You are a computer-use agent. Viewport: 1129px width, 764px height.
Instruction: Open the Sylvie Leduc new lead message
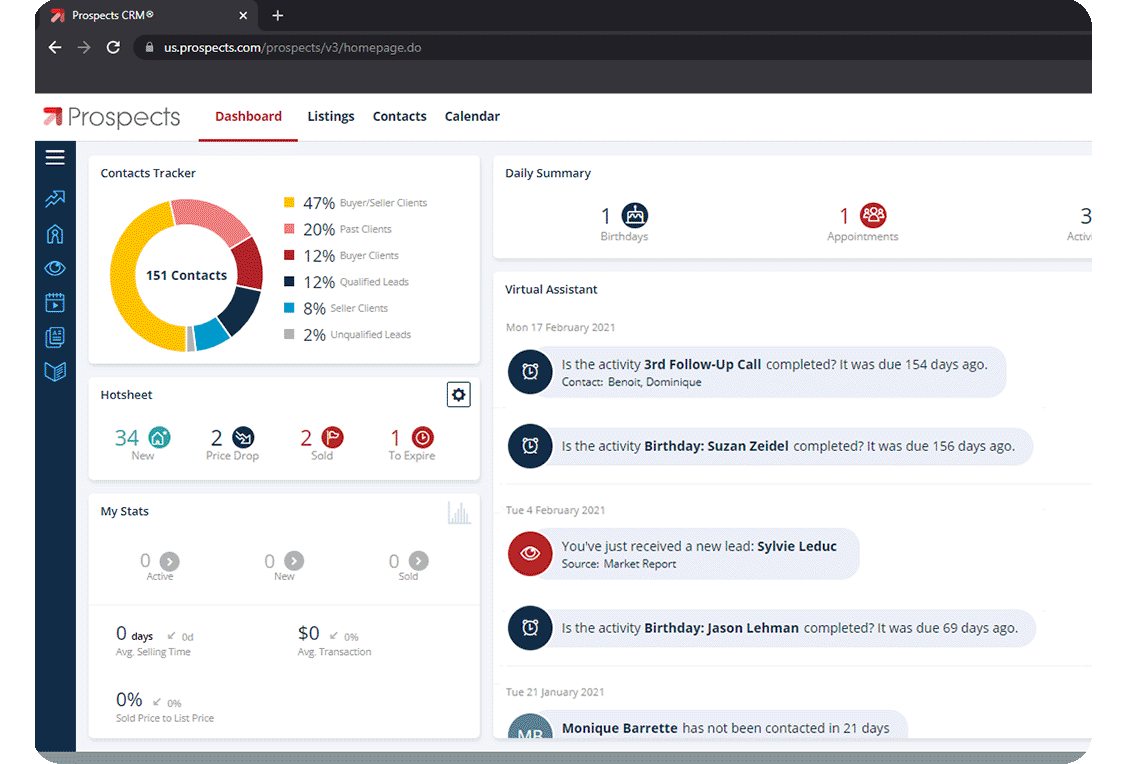click(x=699, y=554)
